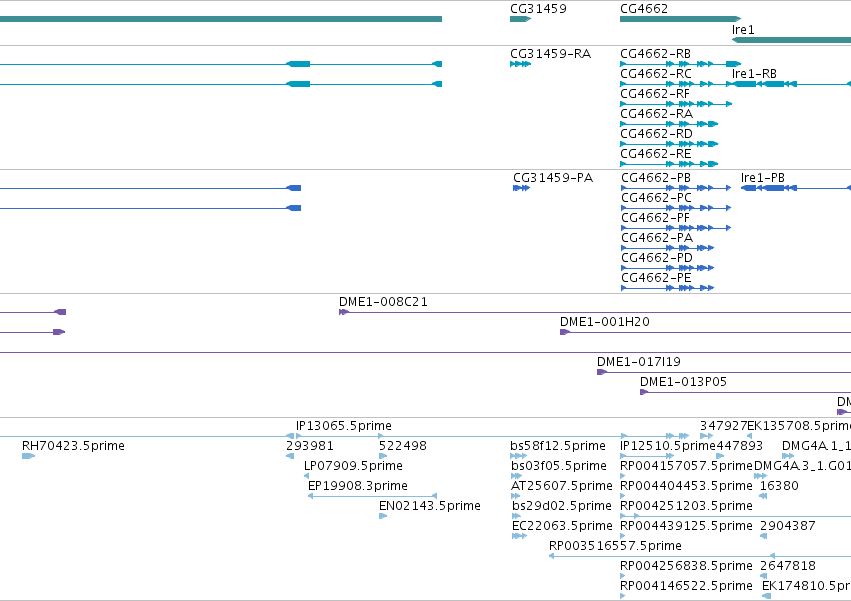851x601 pixels.
Task: Select EST bs03f05.5prime
Action: pos(558,466)
